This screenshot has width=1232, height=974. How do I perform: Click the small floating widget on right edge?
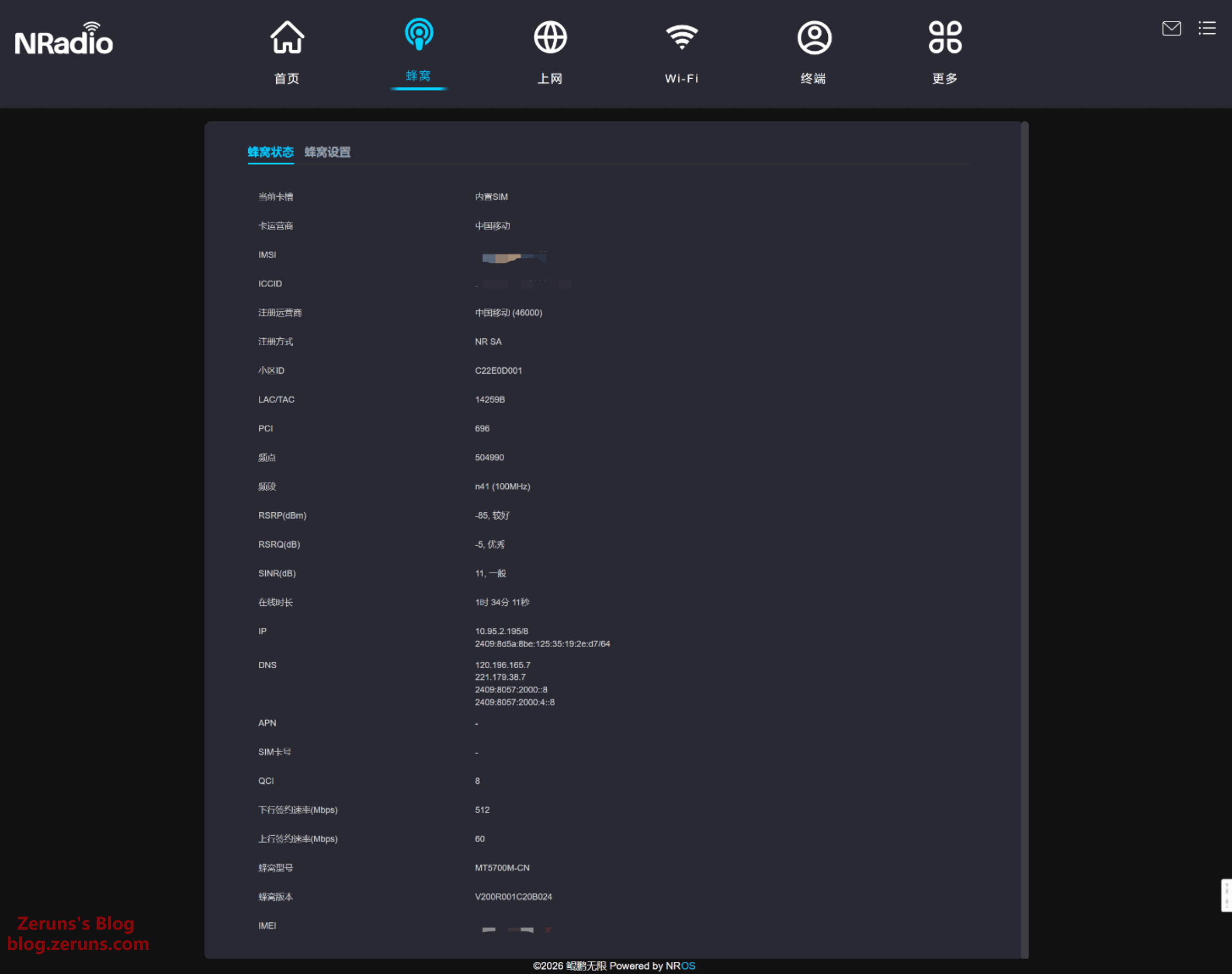pos(1226,895)
